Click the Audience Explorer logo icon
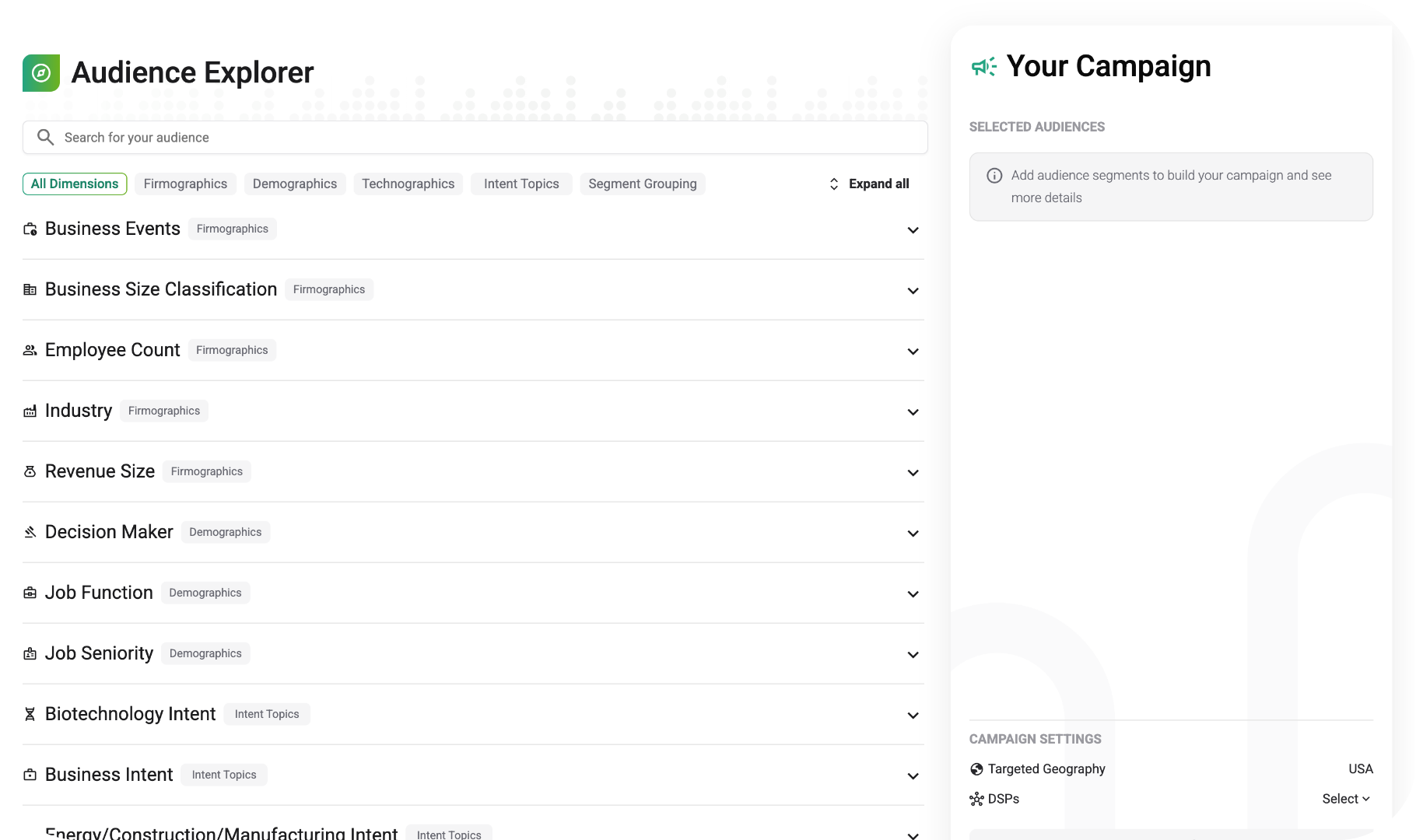This screenshot has width=1416, height=840. (x=40, y=72)
